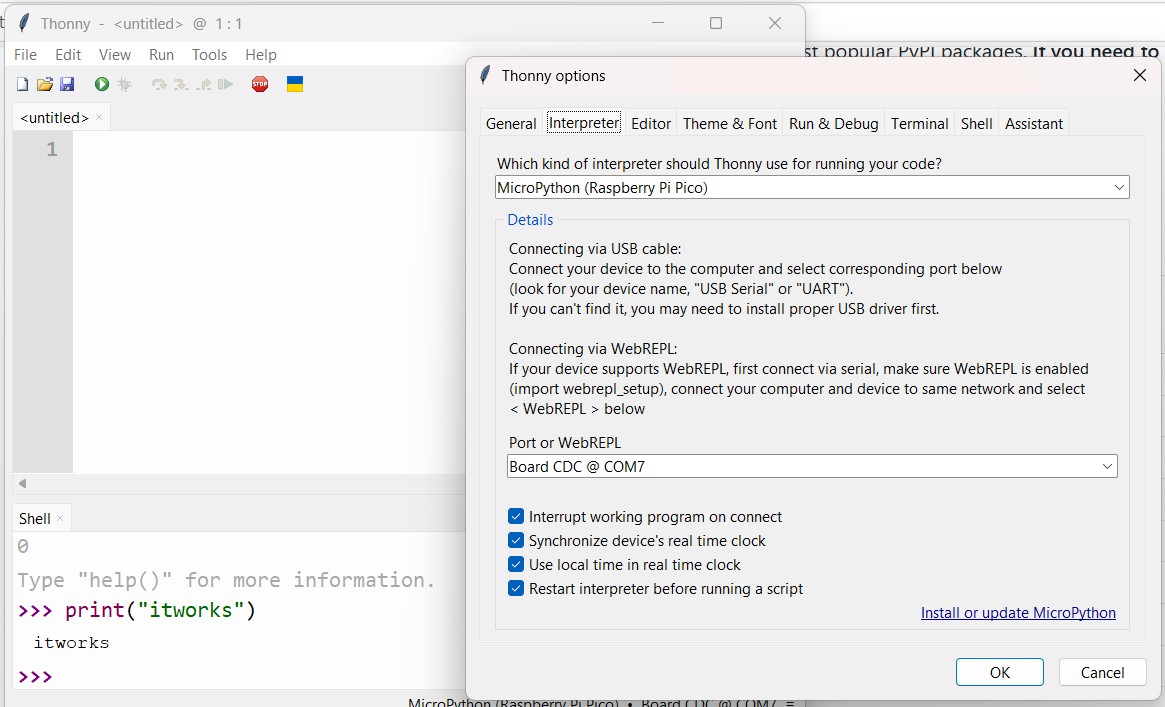The width and height of the screenshot is (1165, 707).
Task: Click the Resume debug icon
Action: click(x=226, y=85)
